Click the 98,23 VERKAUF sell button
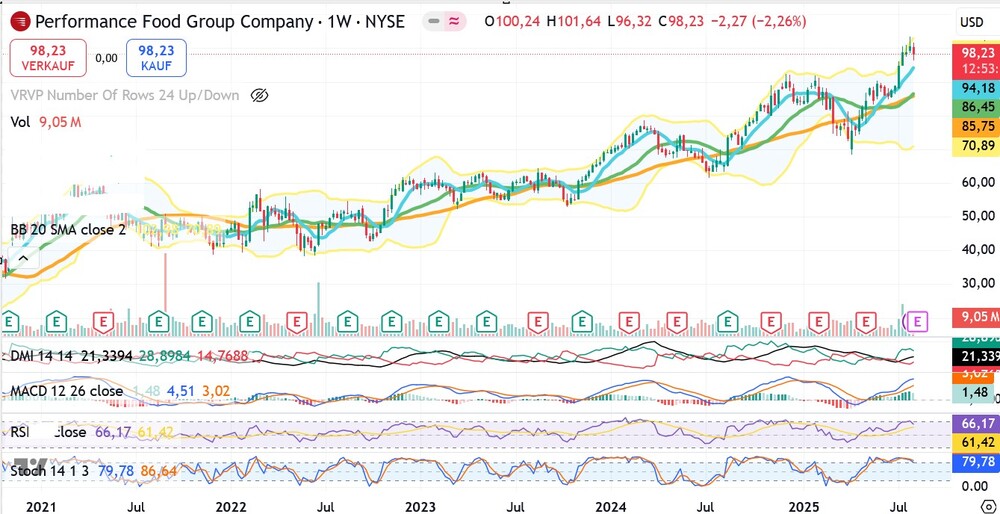 pyautogui.click(x=48, y=58)
